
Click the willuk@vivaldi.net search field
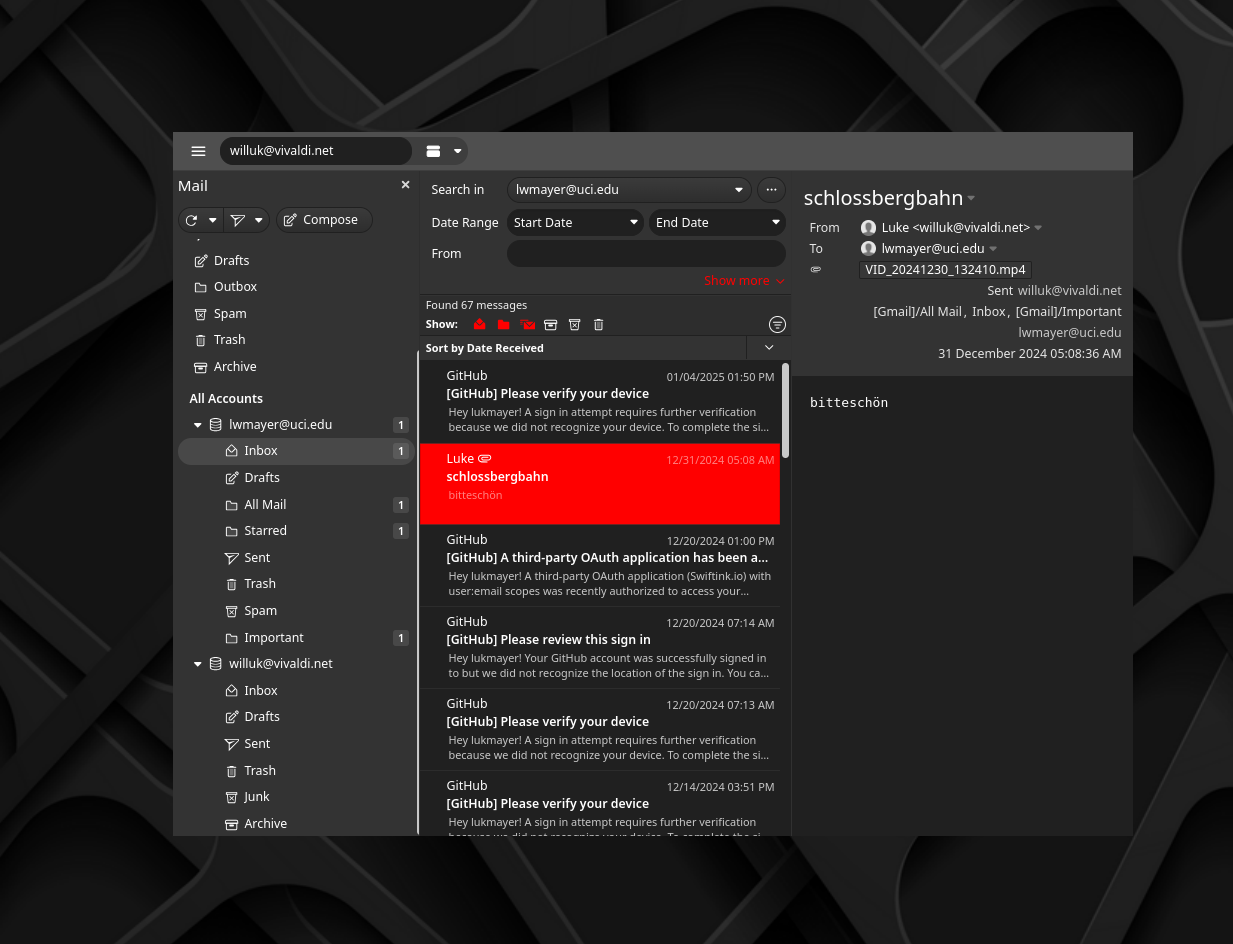coord(316,151)
